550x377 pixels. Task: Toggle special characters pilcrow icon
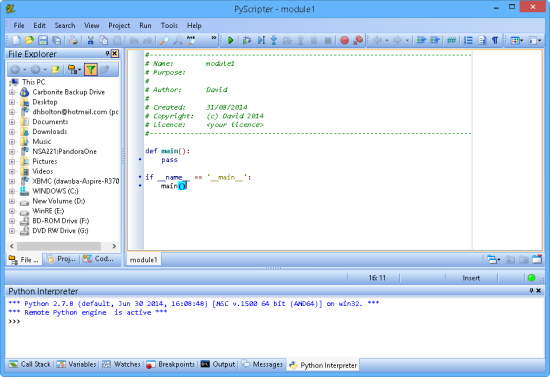[495, 41]
